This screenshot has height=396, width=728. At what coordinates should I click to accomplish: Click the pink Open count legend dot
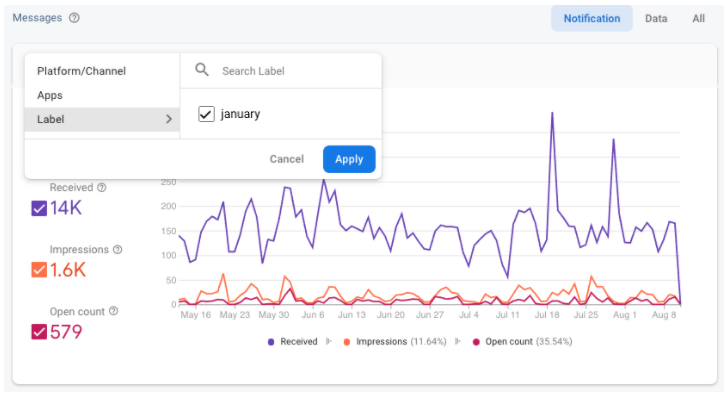pyautogui.click(x=476, y=342)
